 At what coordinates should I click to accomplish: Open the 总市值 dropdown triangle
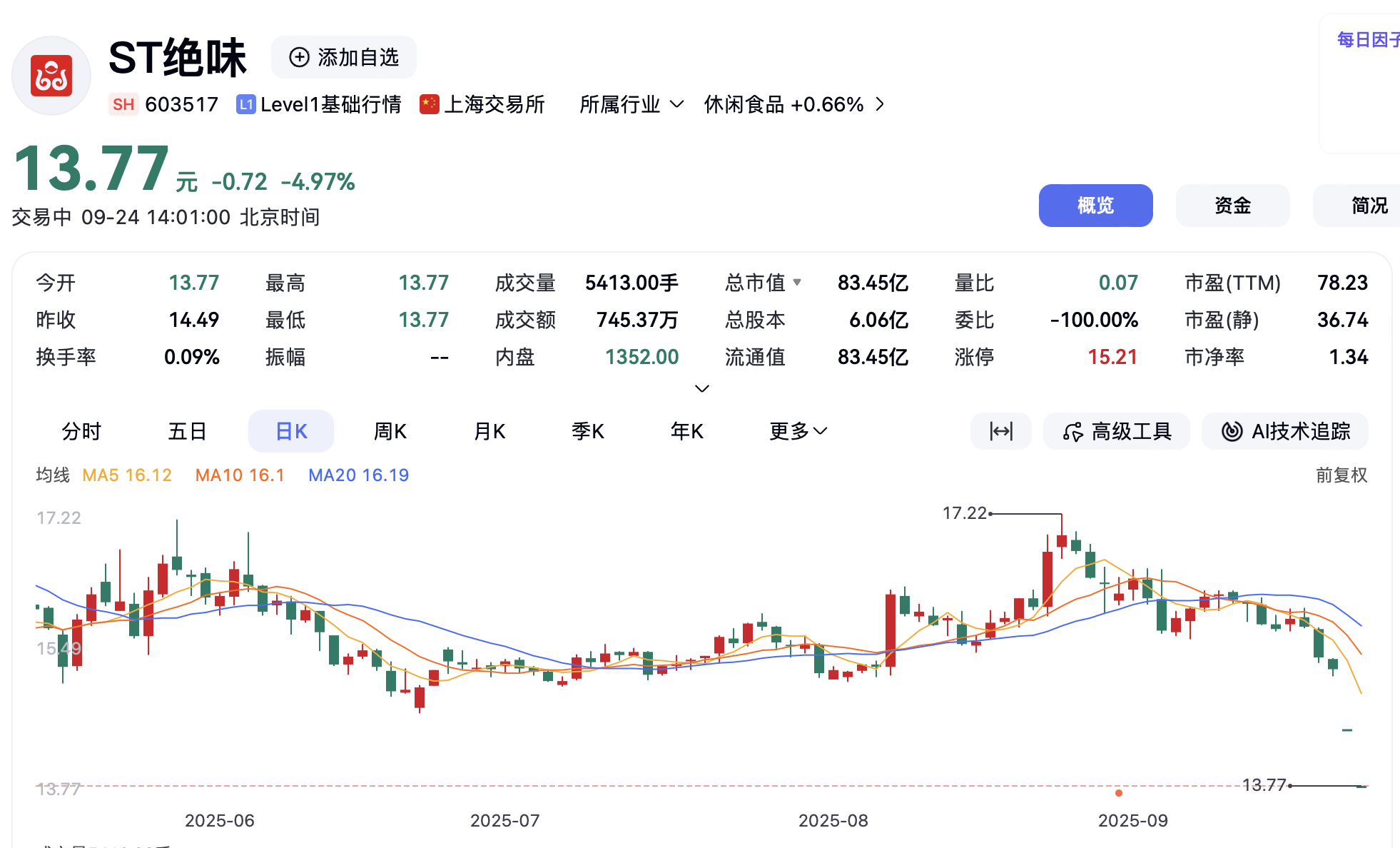click(x=797, y=283)
